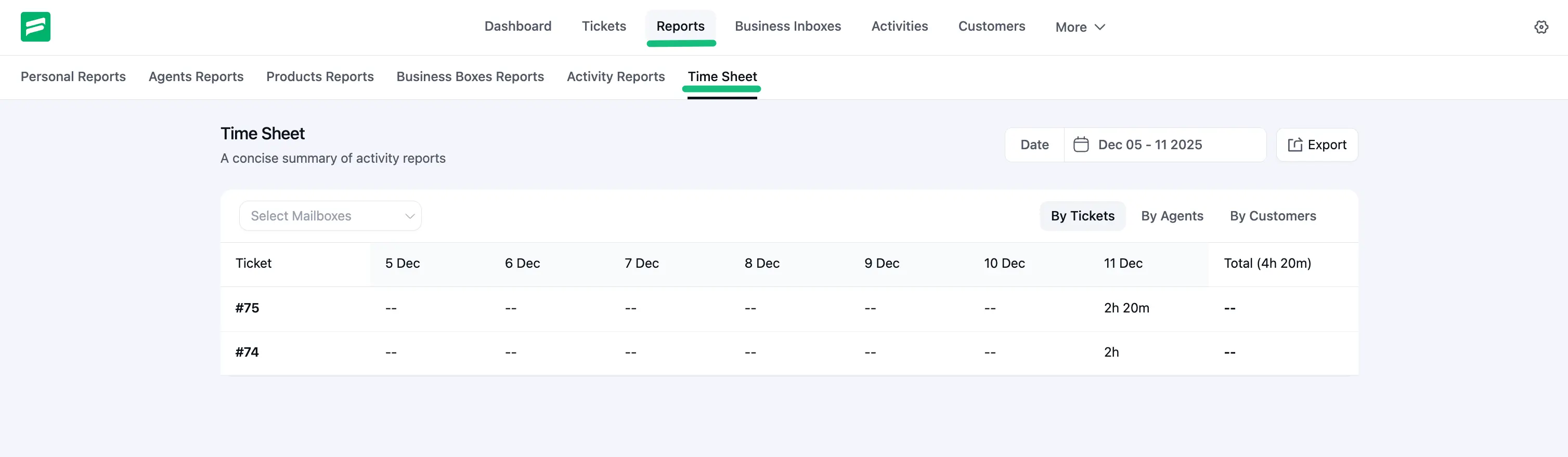The width and height of the screenshot is (1568, 457).
Task: Open the Customers section
Action: pyautogui.click(x=991, y=26)
